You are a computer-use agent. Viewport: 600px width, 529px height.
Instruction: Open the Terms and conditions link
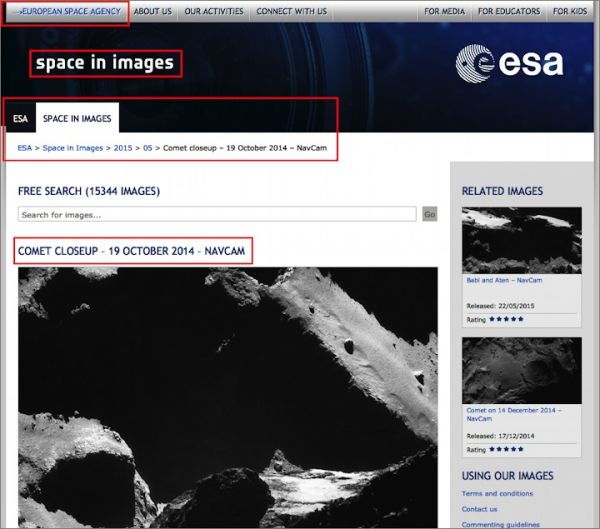click(497, 494)
